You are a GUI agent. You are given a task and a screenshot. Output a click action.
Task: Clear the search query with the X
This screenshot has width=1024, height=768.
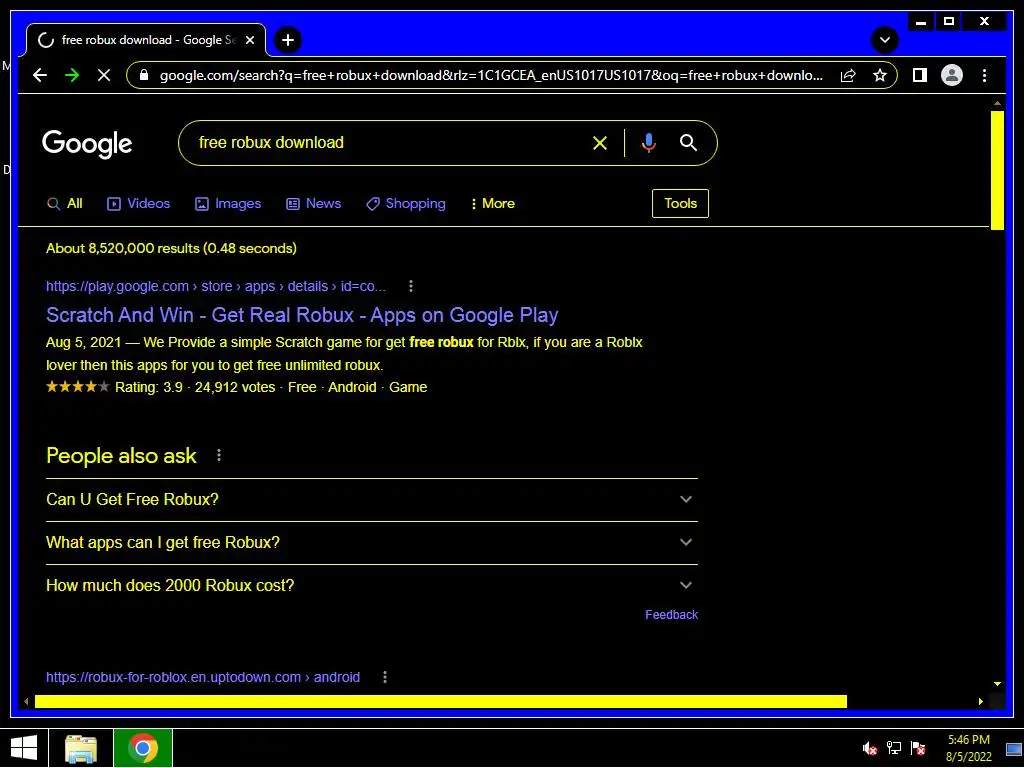point(600,143)
